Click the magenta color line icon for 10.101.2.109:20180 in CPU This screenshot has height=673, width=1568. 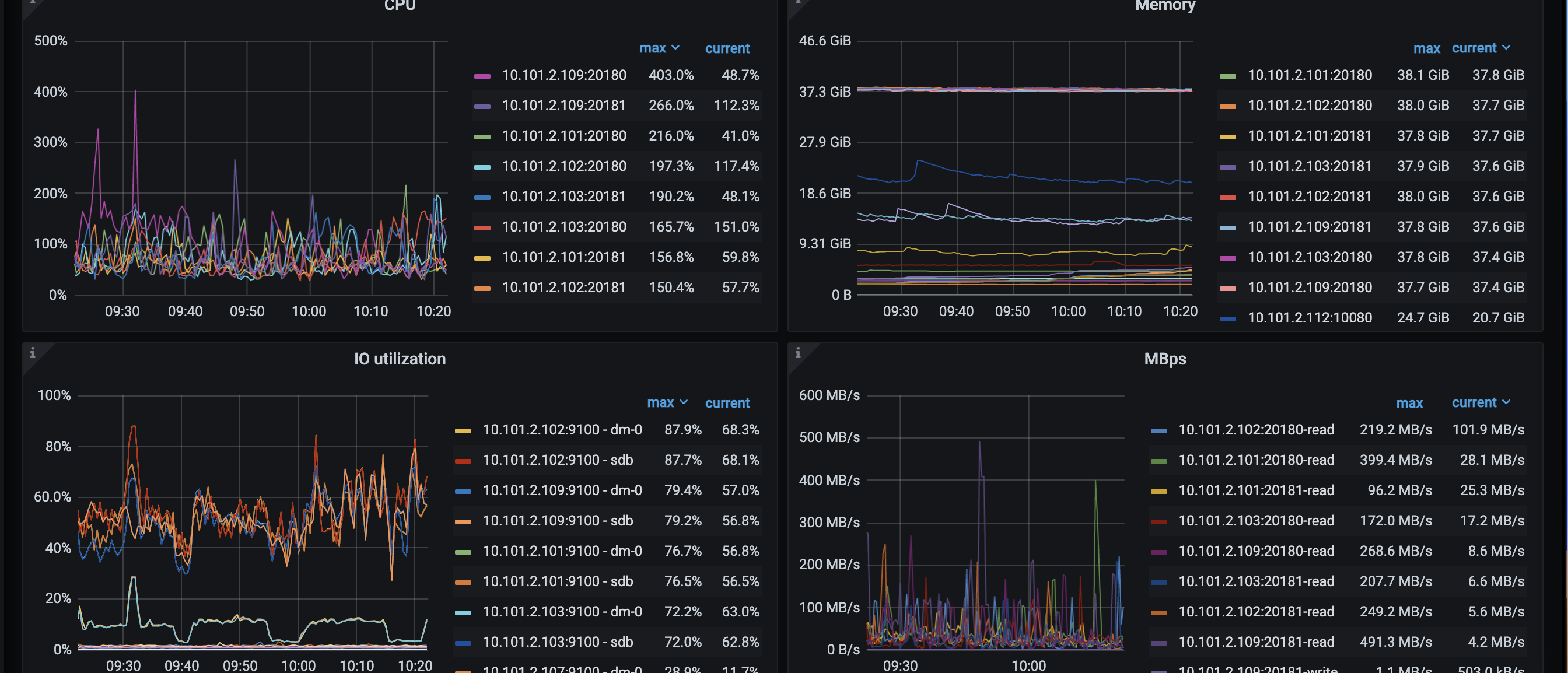482,76
